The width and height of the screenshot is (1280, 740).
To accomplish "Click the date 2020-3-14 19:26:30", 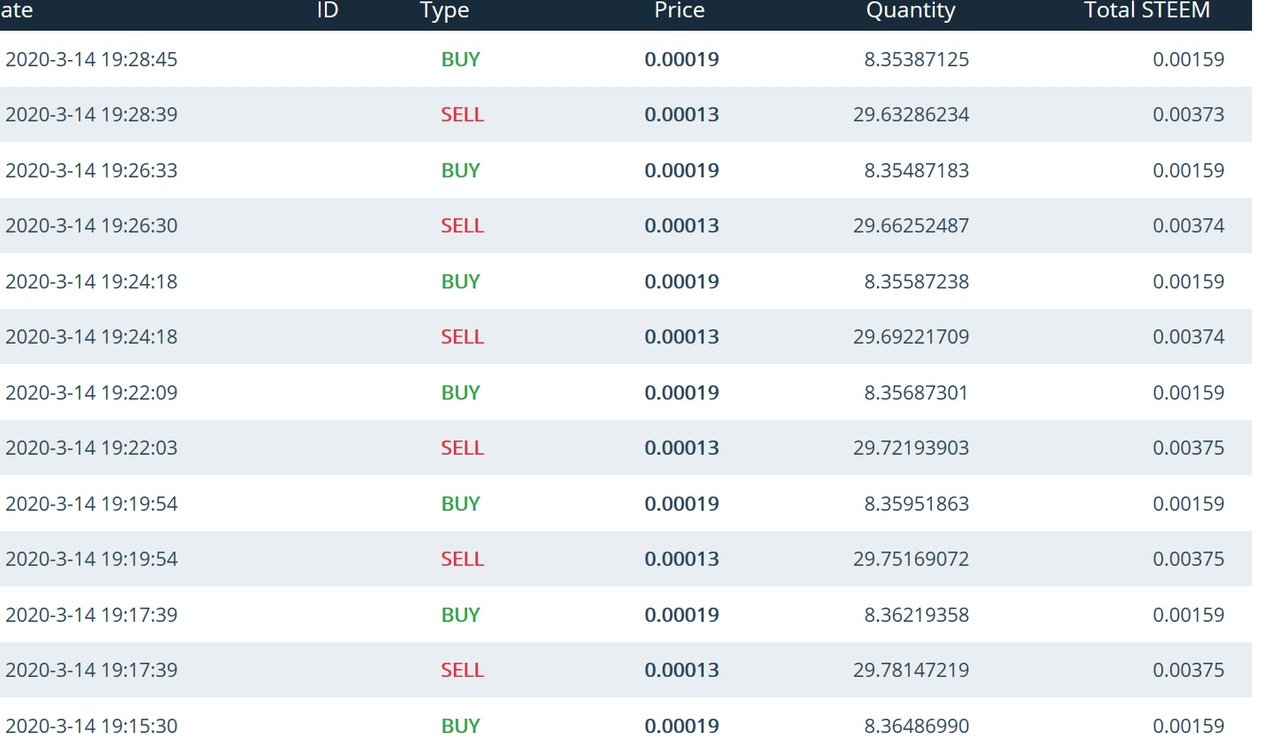I will 91,226.
